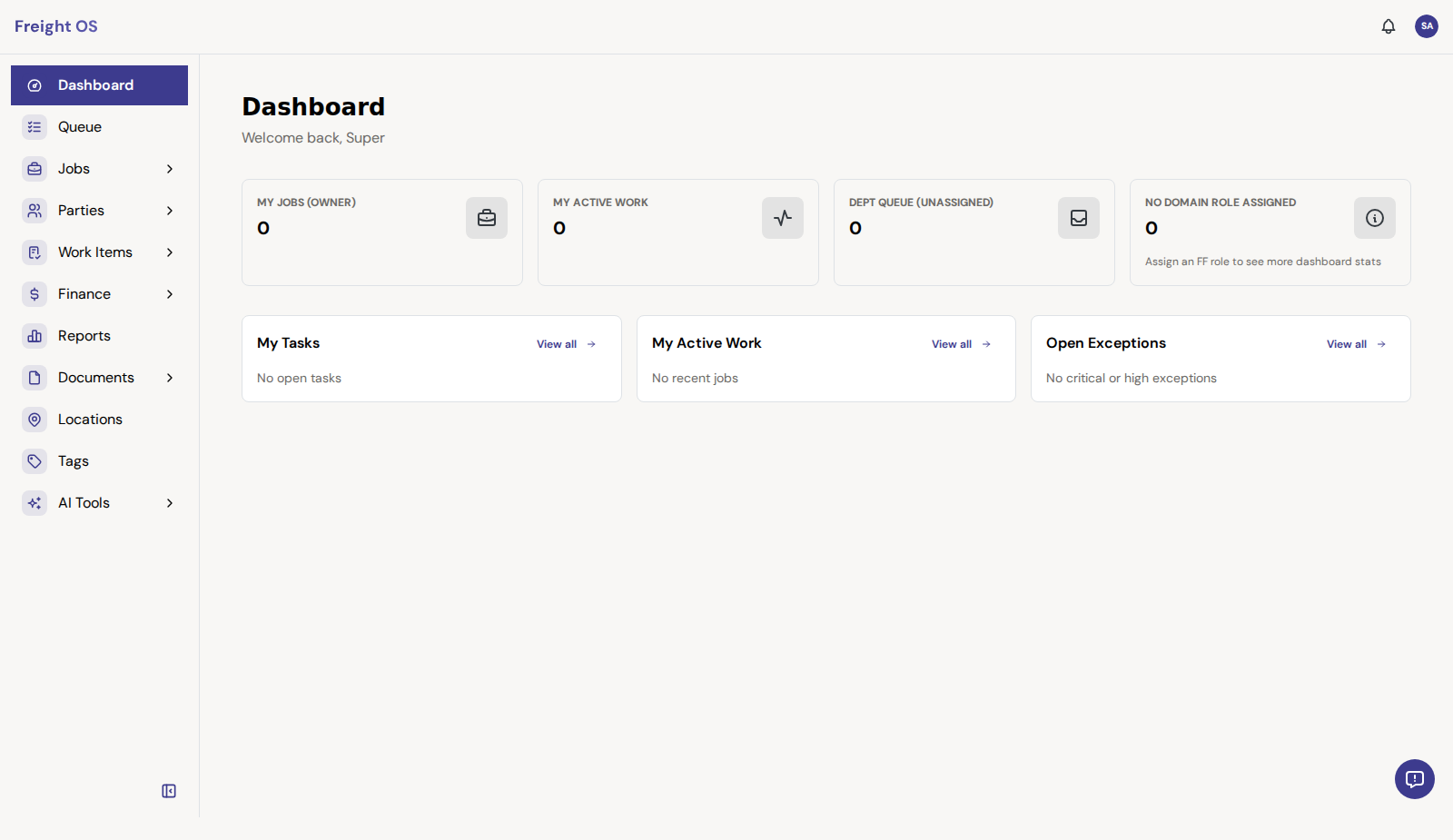This screenshot has height=840, width=1453.
Task: Click the Freight OS logo
Action: click(x=55, y=25)
